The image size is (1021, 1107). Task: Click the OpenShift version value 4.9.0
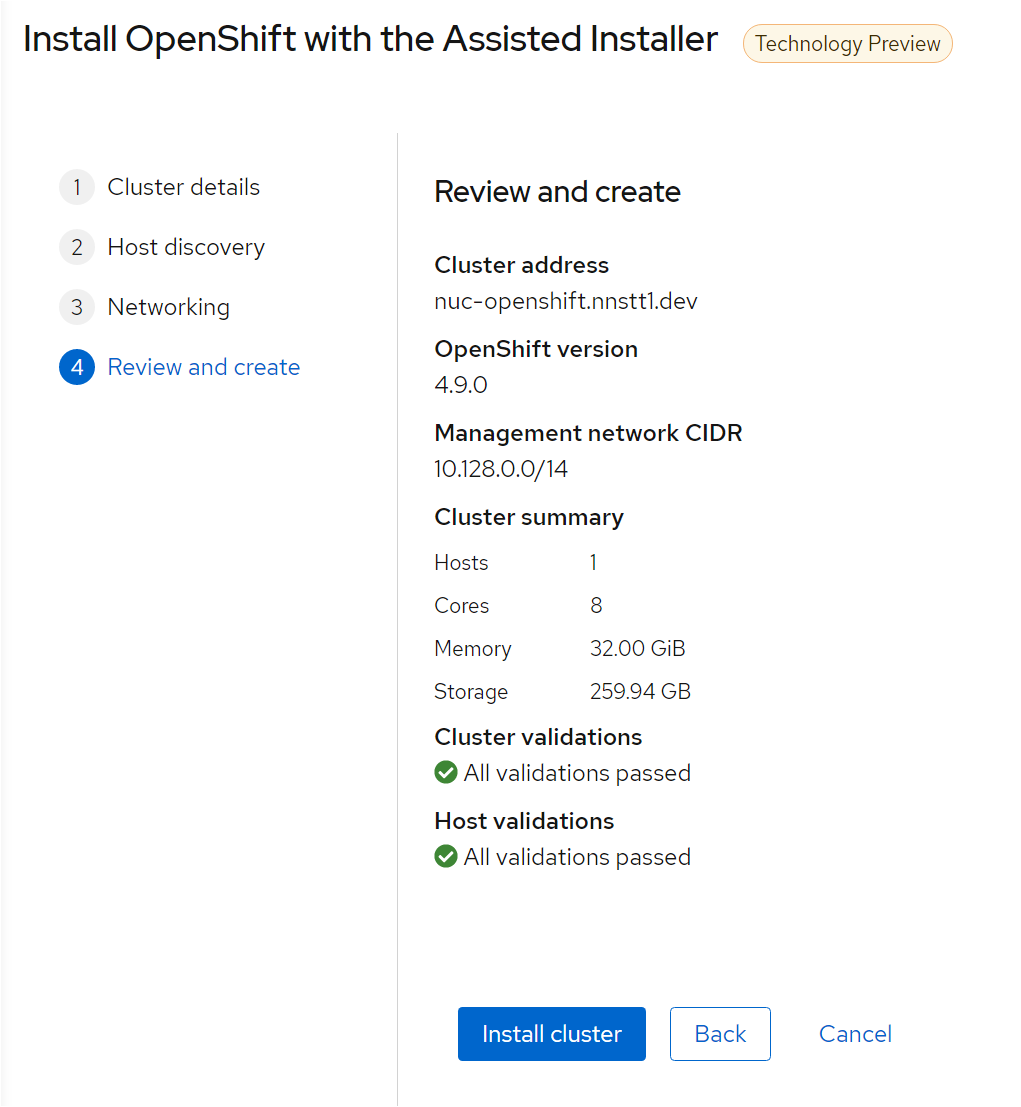click(461, 385)
